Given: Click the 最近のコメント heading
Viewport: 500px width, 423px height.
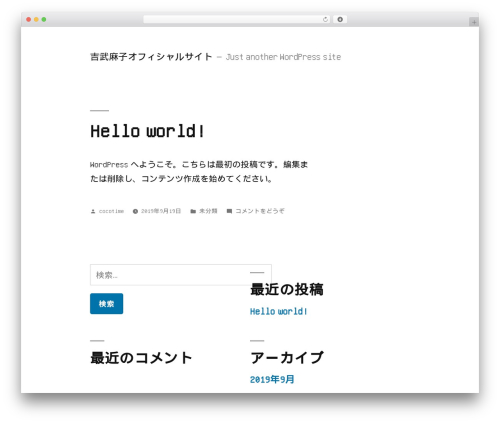Looking at the screenshot, I should pos(141,358).
